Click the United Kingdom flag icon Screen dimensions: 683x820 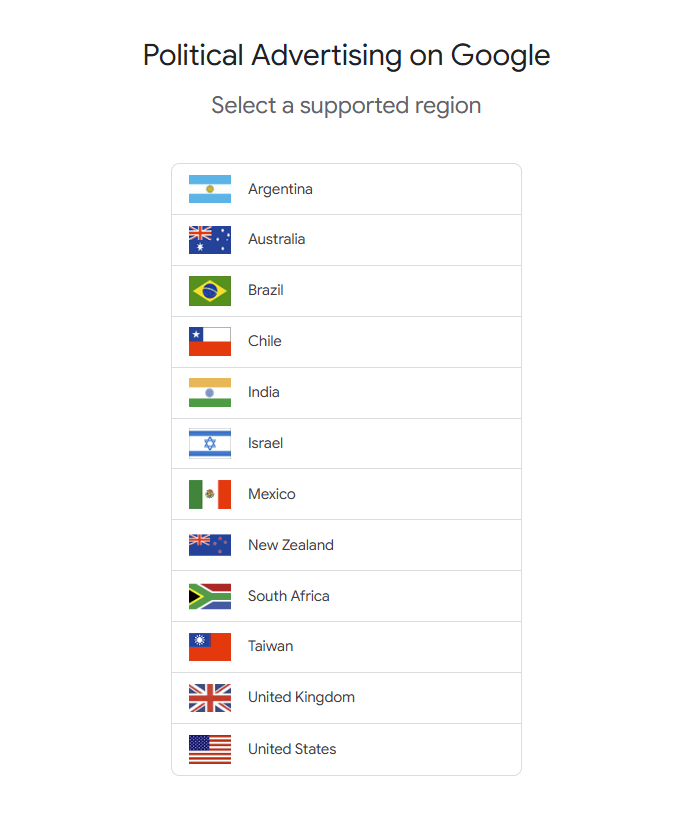click(210, 698)
